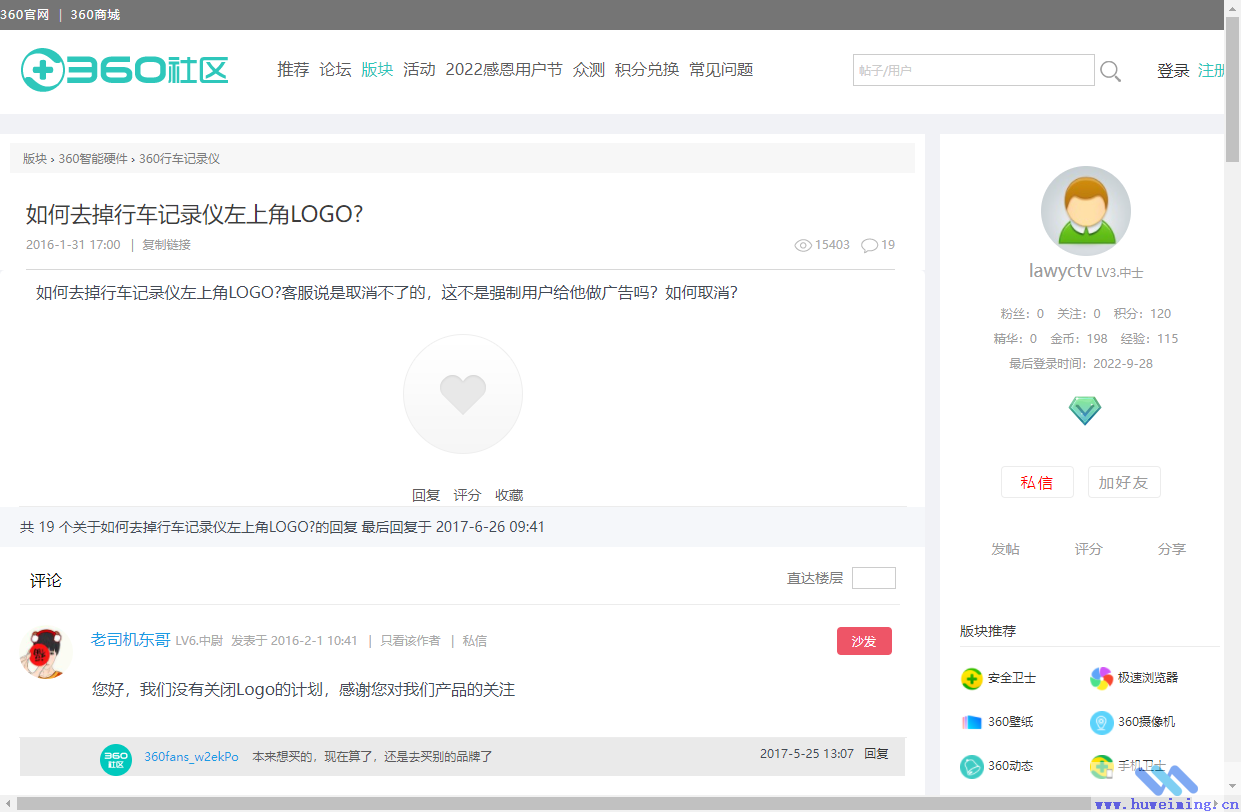1241x812 pixels.
Task: Go to the 活动 navigation tab
Action: [419, 70]
